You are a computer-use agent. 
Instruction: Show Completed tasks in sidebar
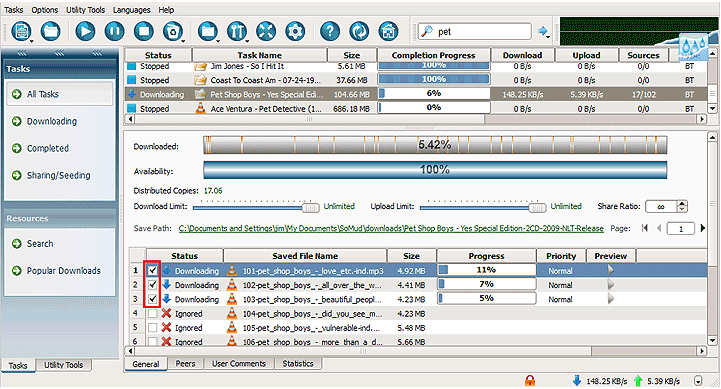point(47,149)
